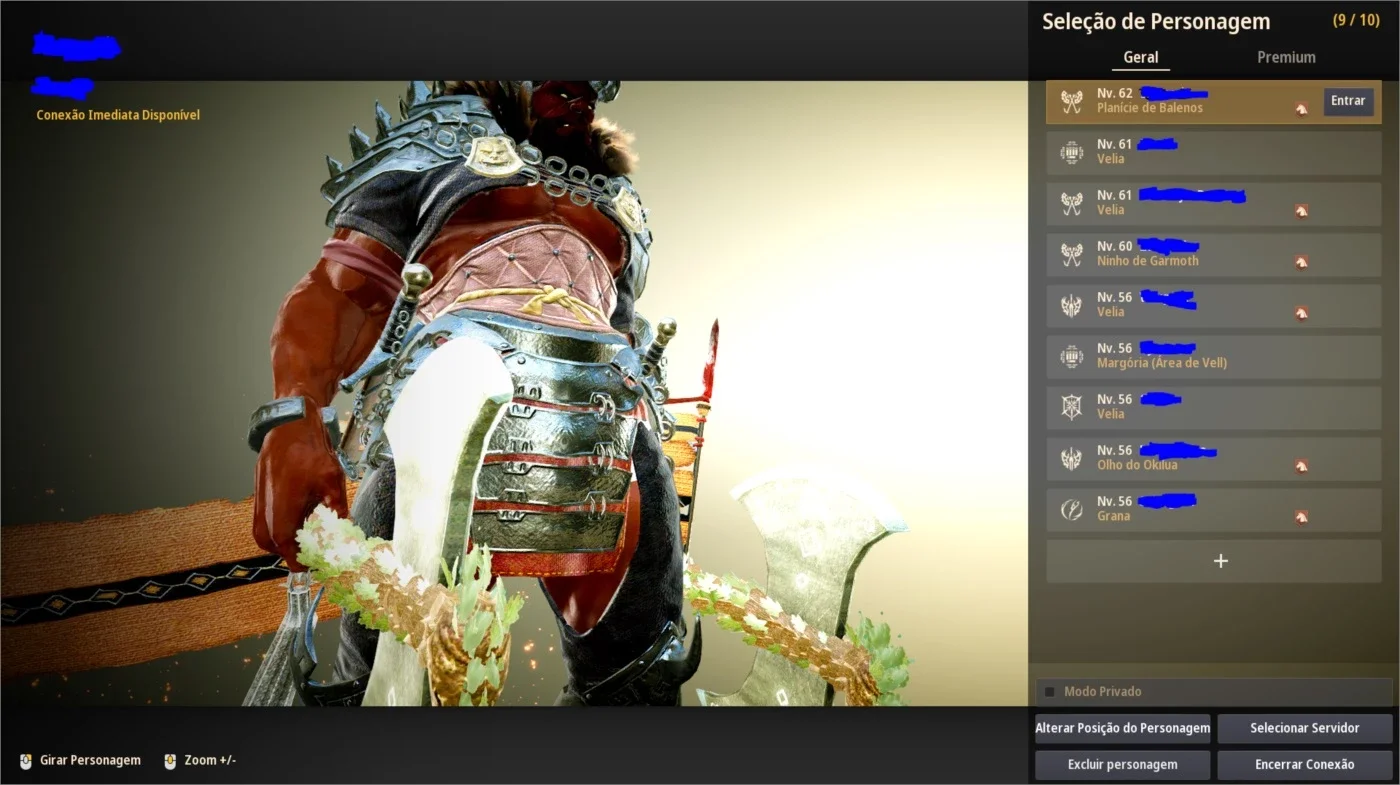Click horse icon on the Nv. 56 Velia row
This screenshot has width=1400, height=785.
(1301, 313)
